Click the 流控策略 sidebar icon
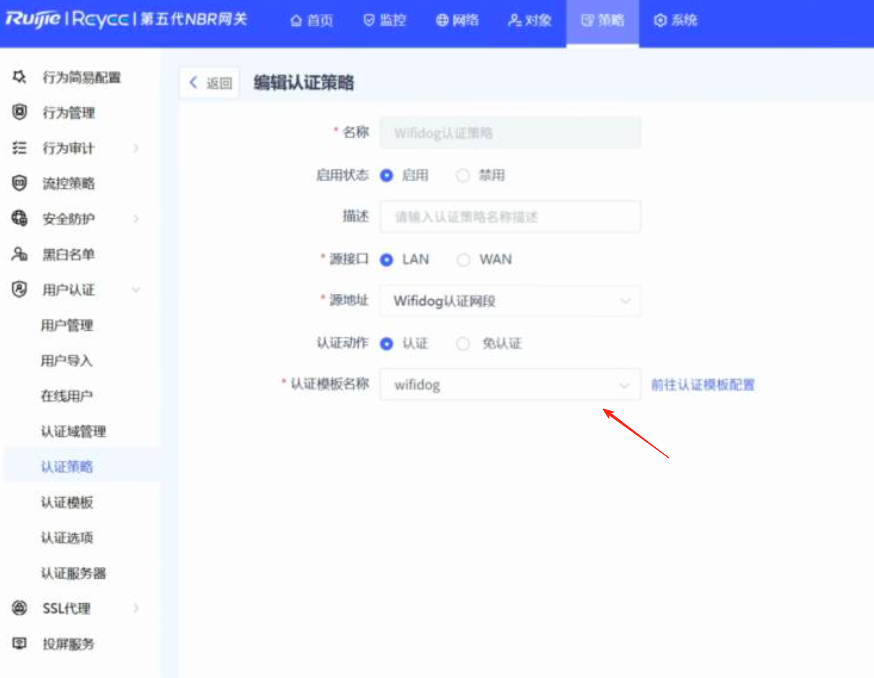This screenshot has height=678, width=874. point(19,184)
